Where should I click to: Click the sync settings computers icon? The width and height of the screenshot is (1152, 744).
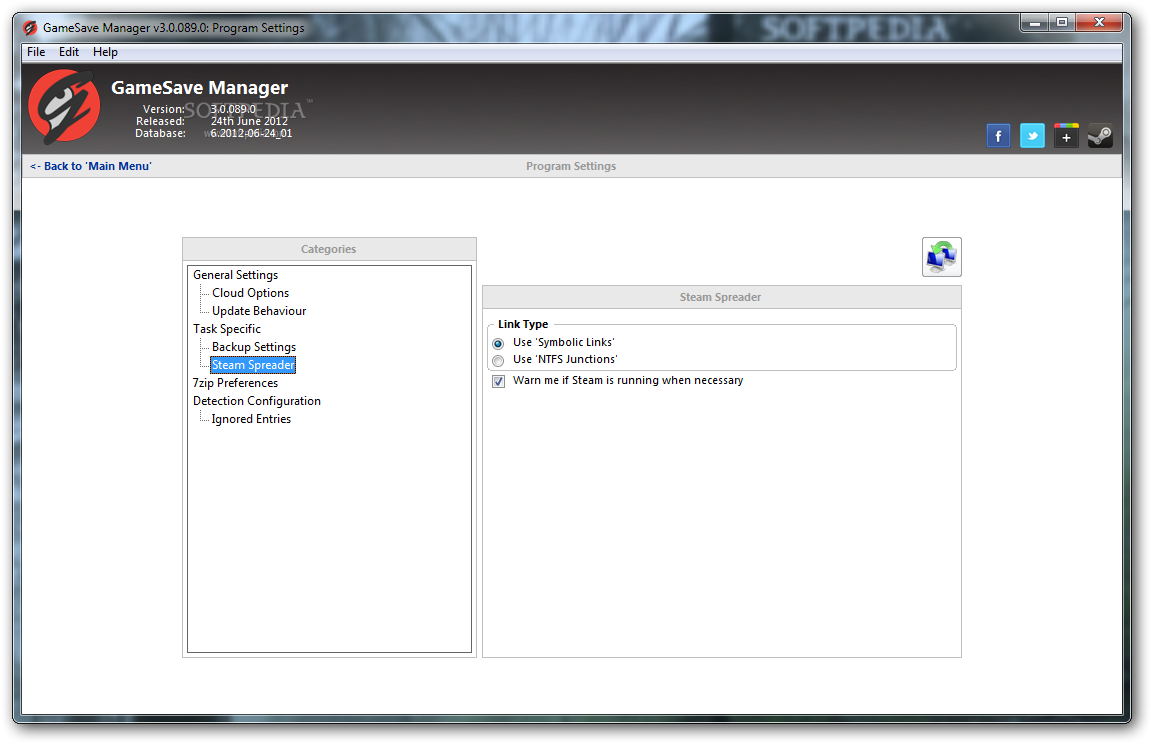point(941,257)
